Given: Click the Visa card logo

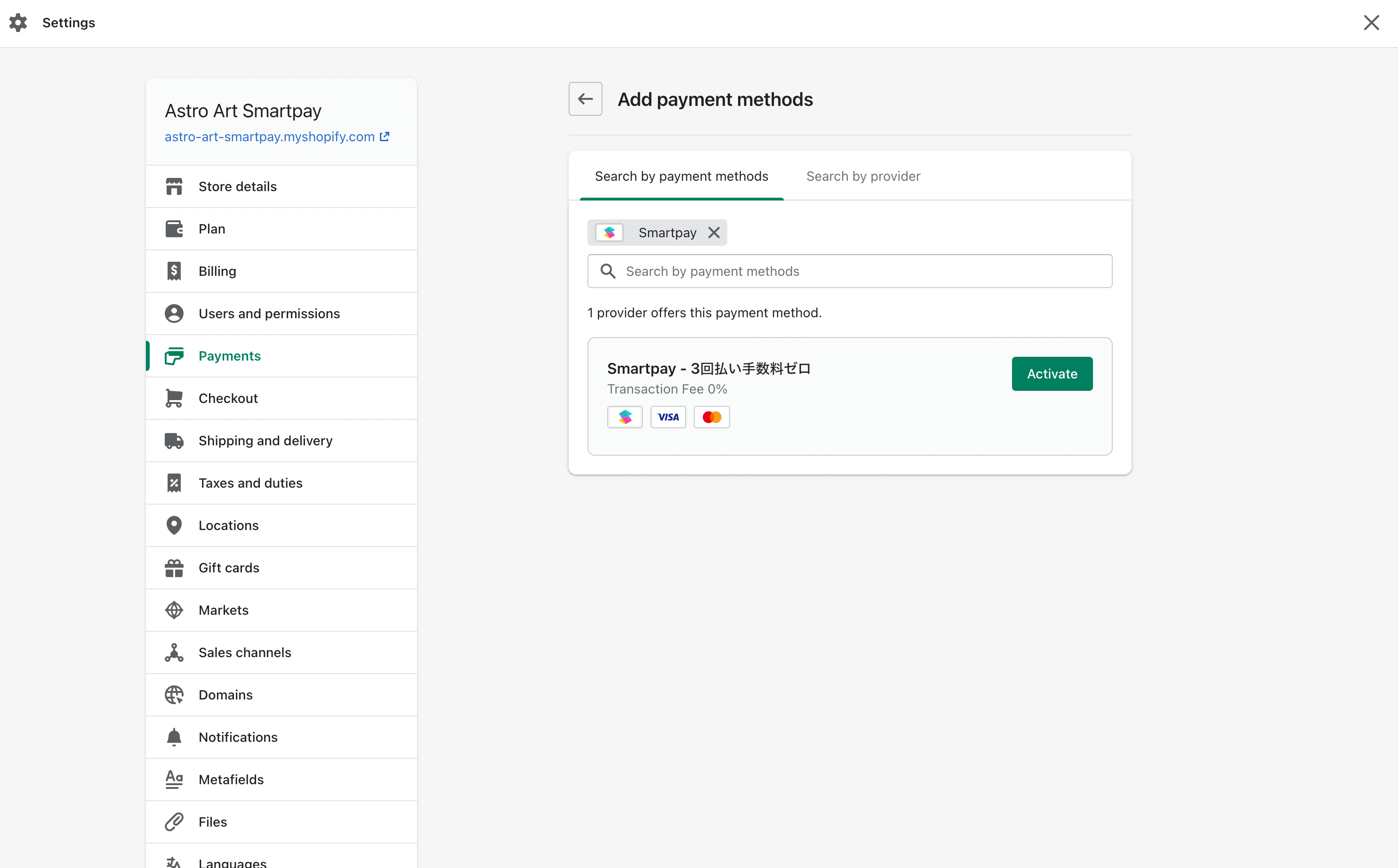Looking at the screenshot, I should coord(668,418).
